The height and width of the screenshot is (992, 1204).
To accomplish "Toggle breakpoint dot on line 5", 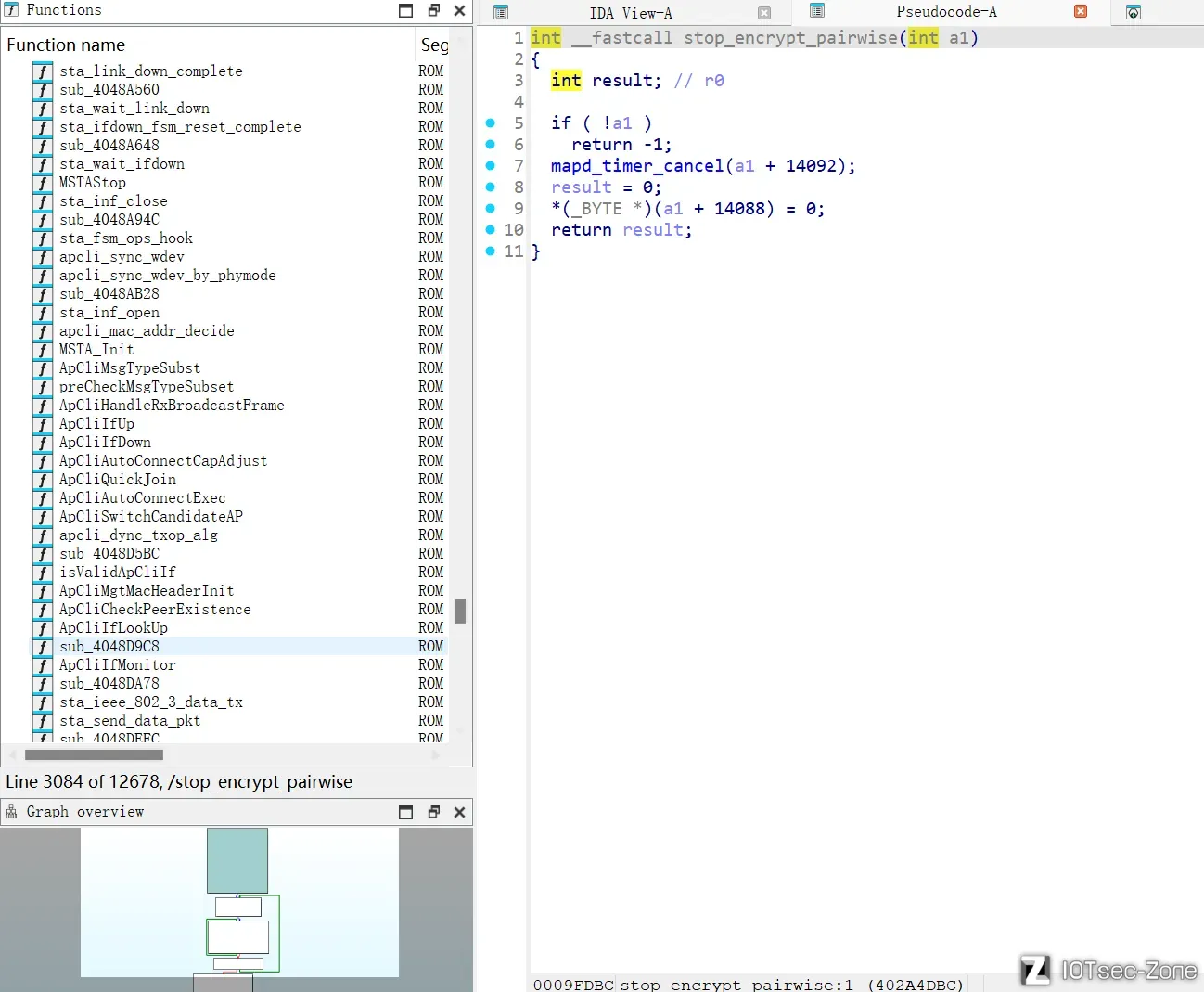I will coord(491,123).
